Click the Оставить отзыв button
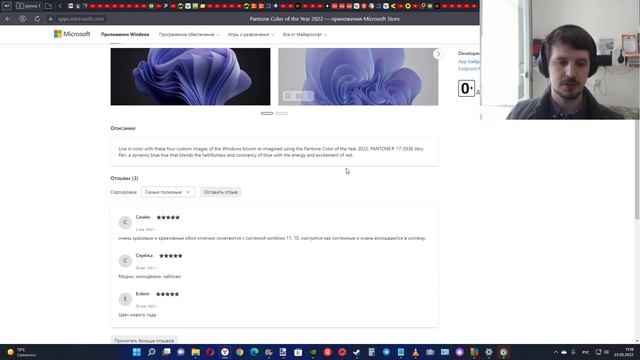Viewport: 640px width, 360px height. coord(220,192)
